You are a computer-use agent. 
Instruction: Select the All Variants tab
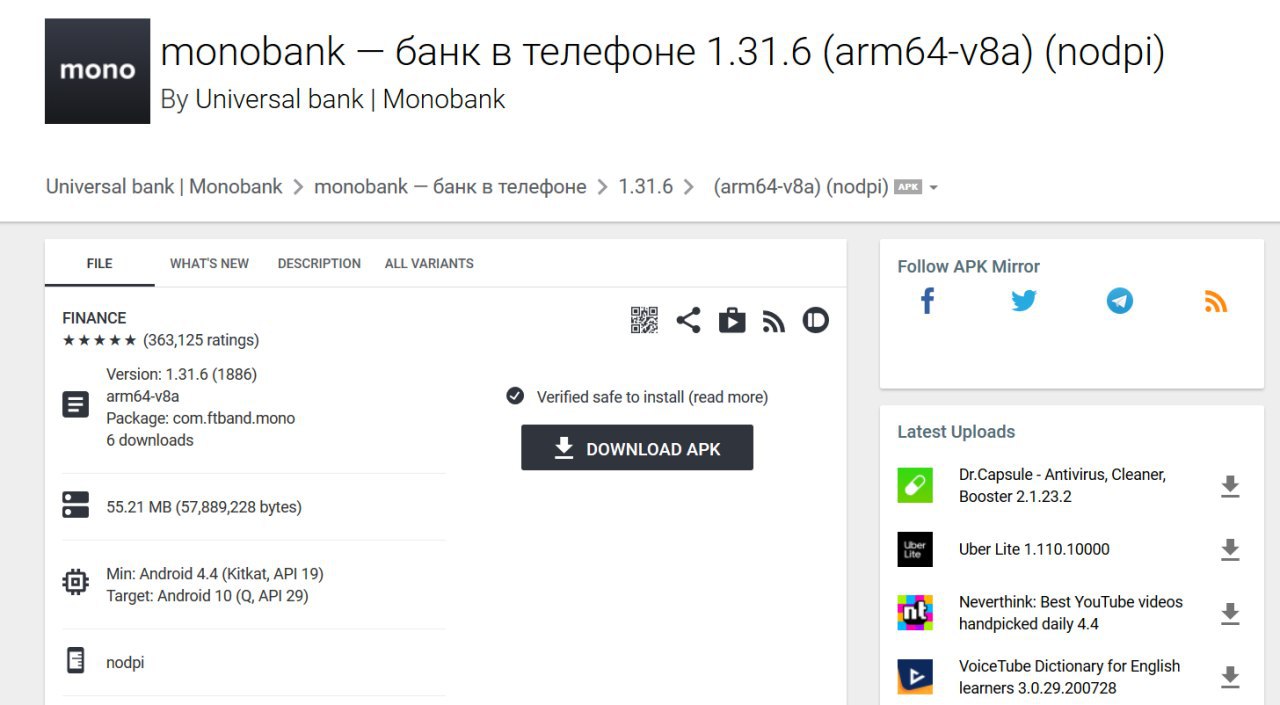click(429, 264)
